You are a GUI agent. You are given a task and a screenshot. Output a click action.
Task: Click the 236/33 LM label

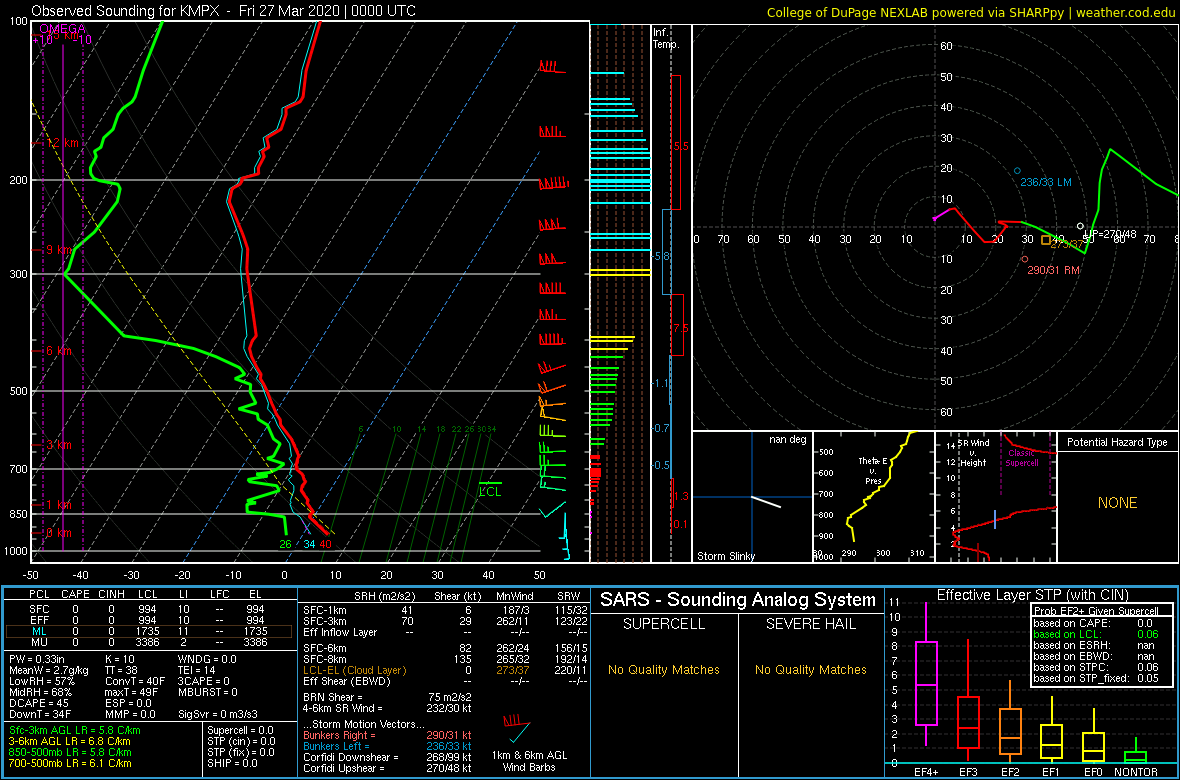1047,182
